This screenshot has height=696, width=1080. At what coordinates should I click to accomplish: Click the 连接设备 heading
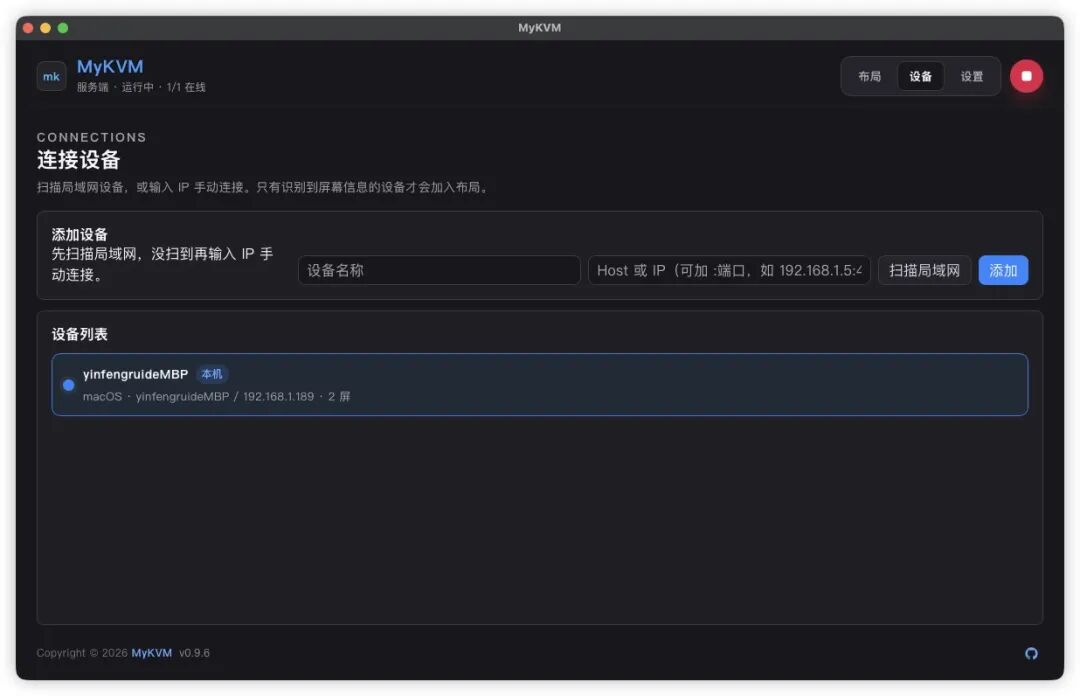click(79, 160)
